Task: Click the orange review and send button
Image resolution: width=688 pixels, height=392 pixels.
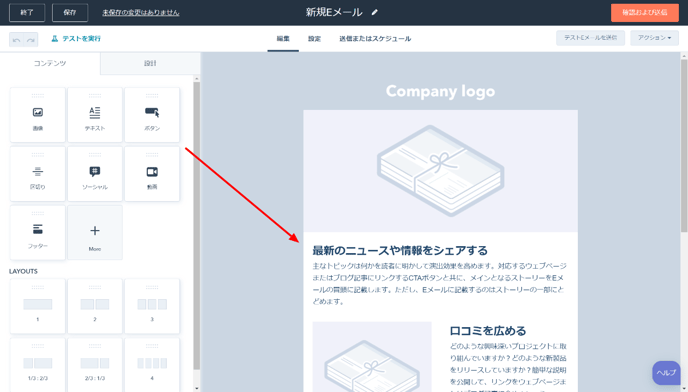Action: (645, 12)
